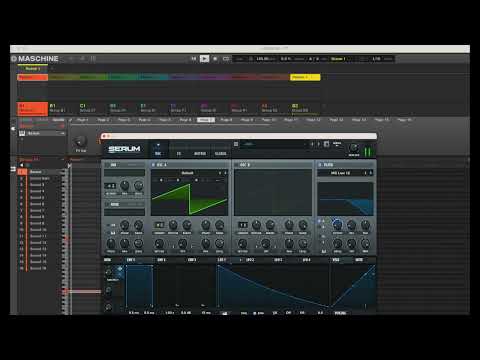Click Filter cutoff knob
Screen dimensions: 480x360
[337, 224]
